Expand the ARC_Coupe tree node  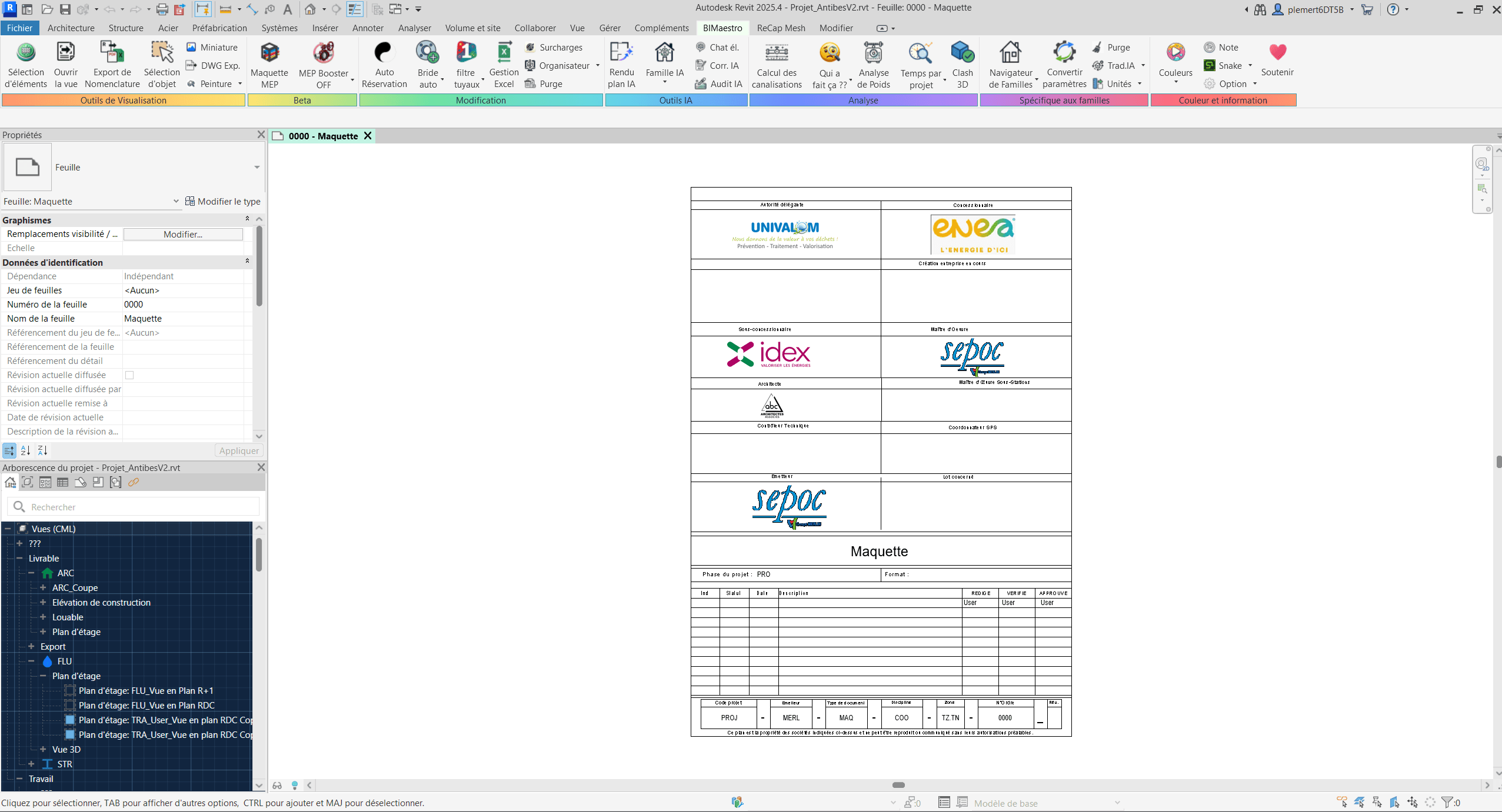[x=43, y=587]
